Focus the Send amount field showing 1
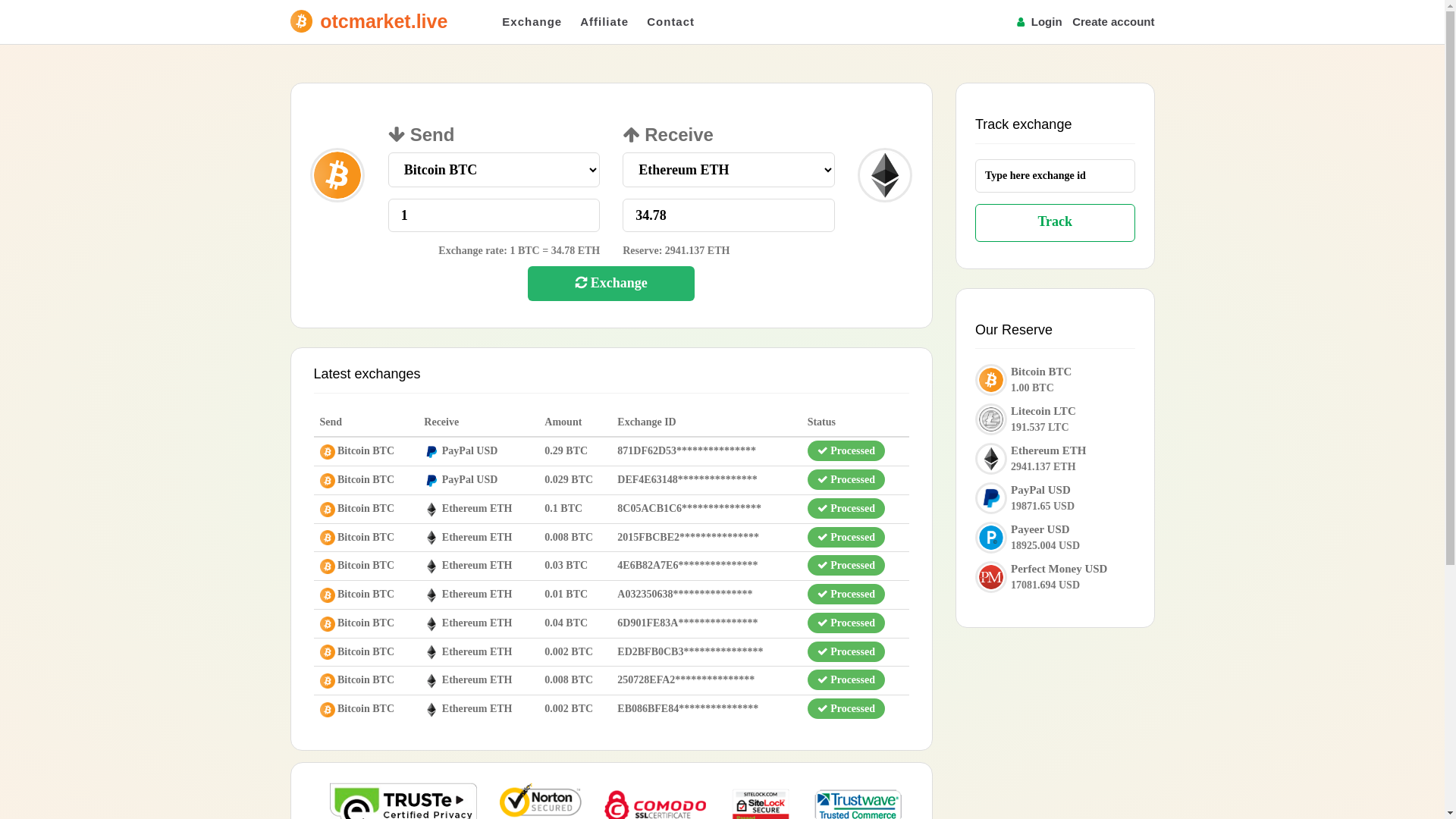 [x=494, y=215]
